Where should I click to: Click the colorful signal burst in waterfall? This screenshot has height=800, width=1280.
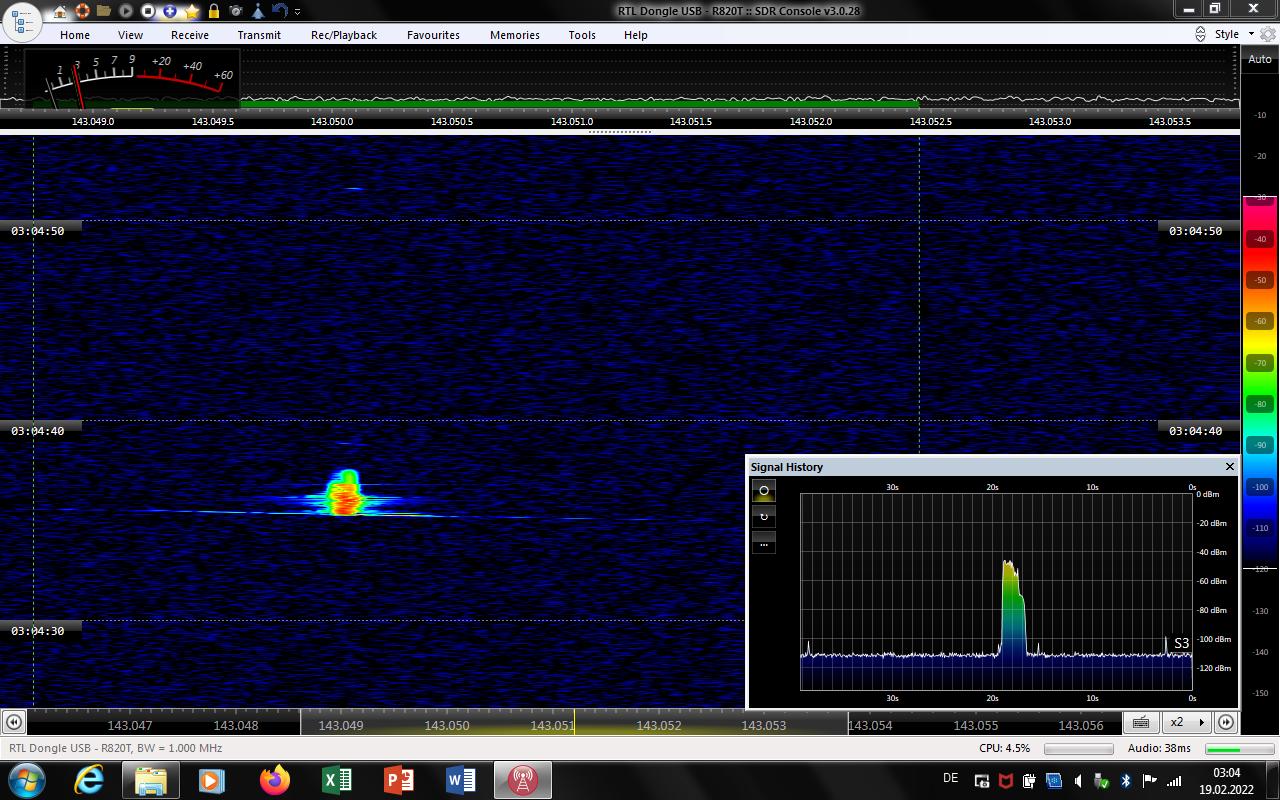pos(345,492)
